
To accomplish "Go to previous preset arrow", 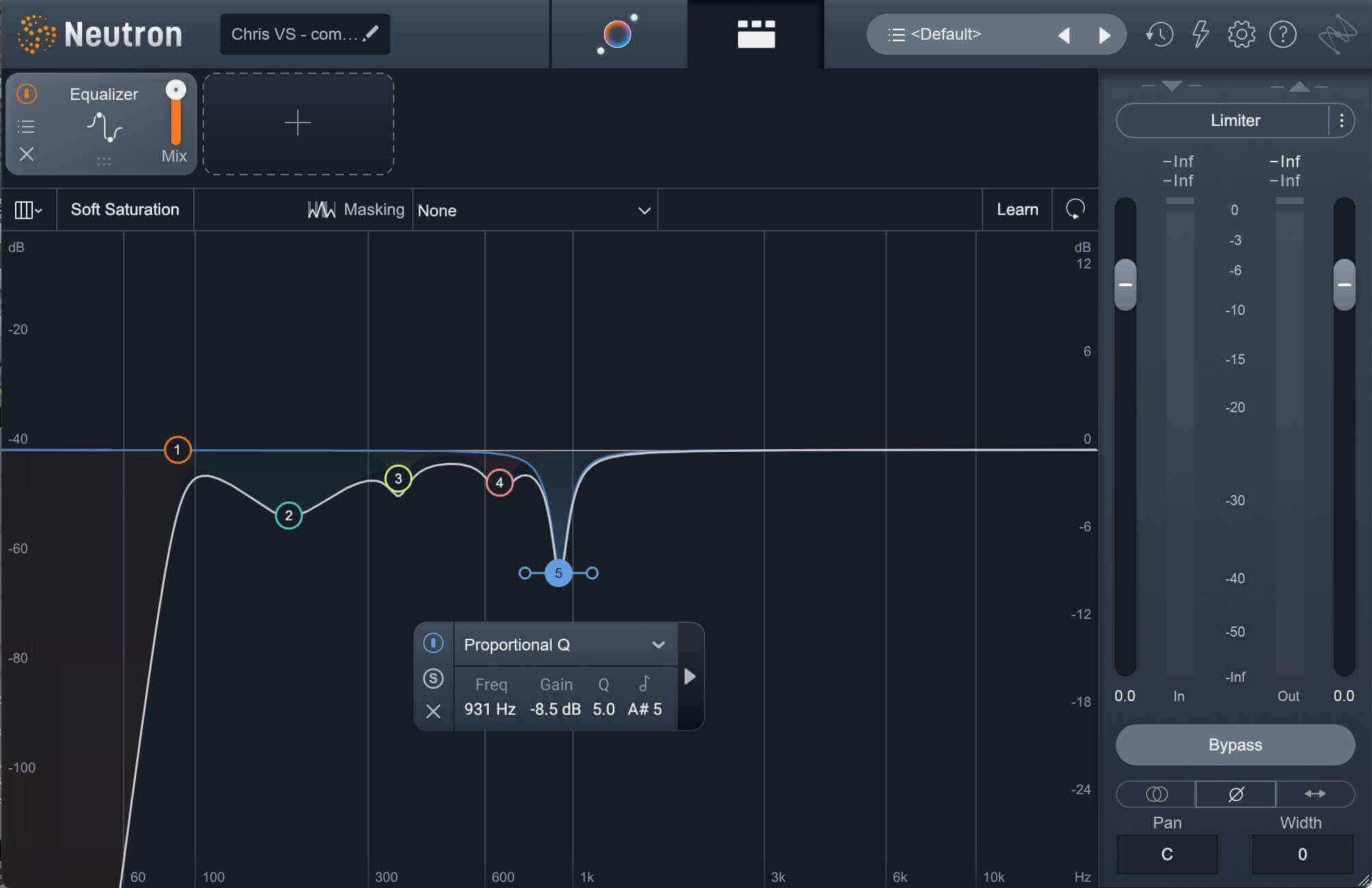I will click(x=1064, y=35).
